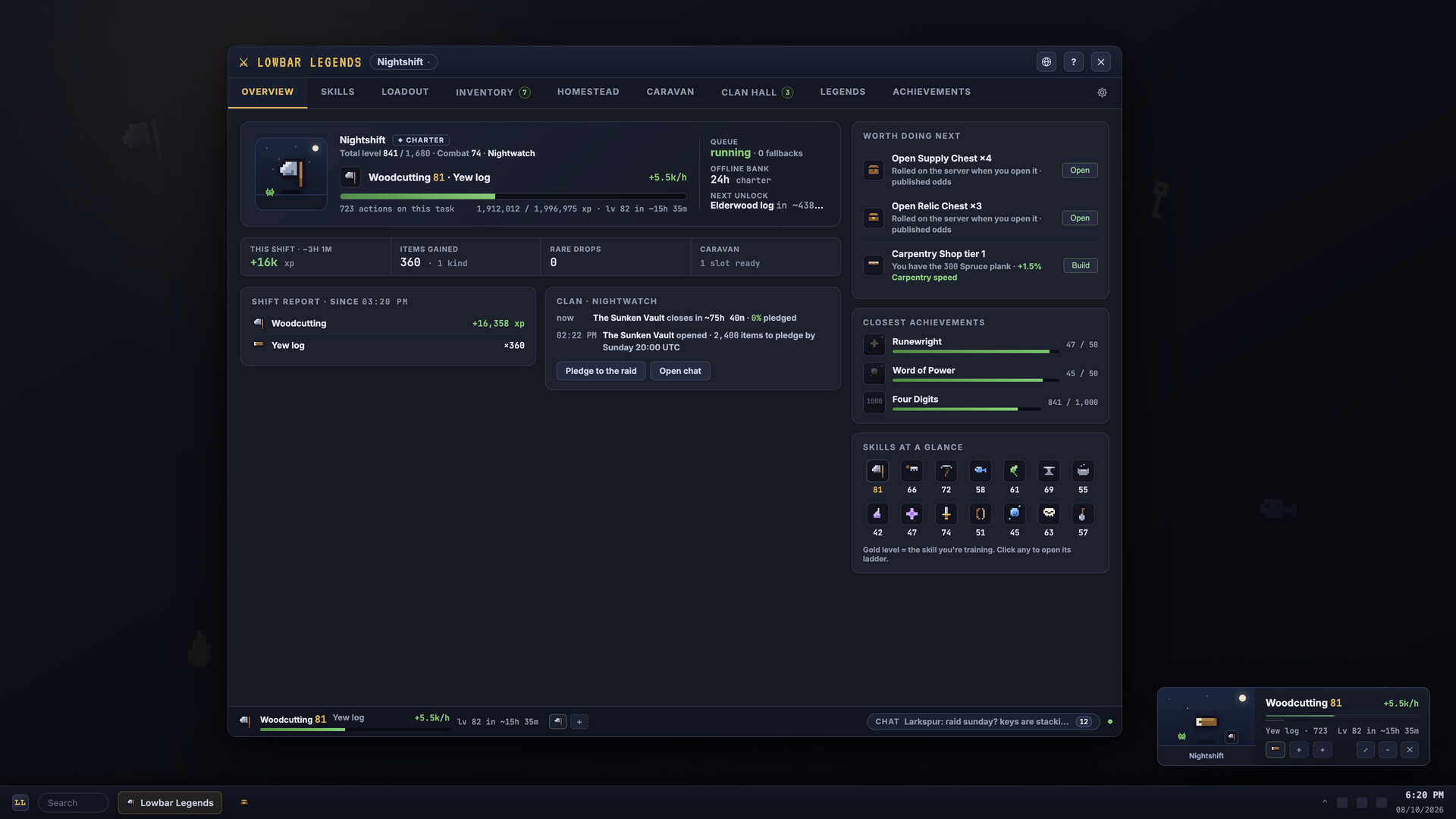1456x819 pixels.
Task: Click the Open chat button
Action: 680,371
